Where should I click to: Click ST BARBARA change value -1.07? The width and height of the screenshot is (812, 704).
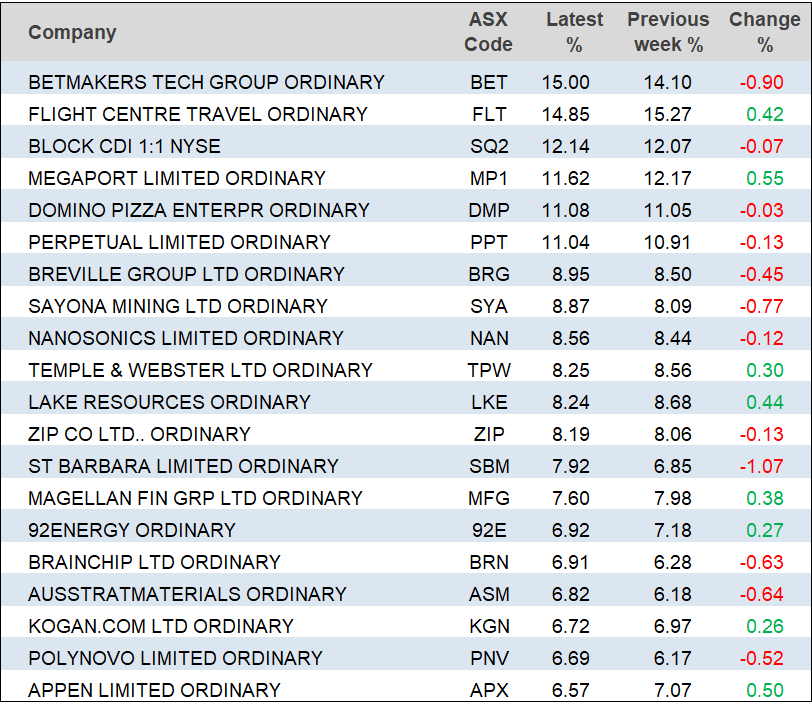[x=761, y=466]
